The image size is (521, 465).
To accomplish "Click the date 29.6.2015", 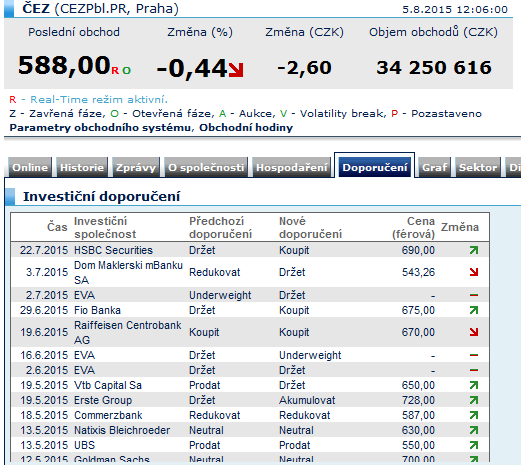I will coord(44,310).
